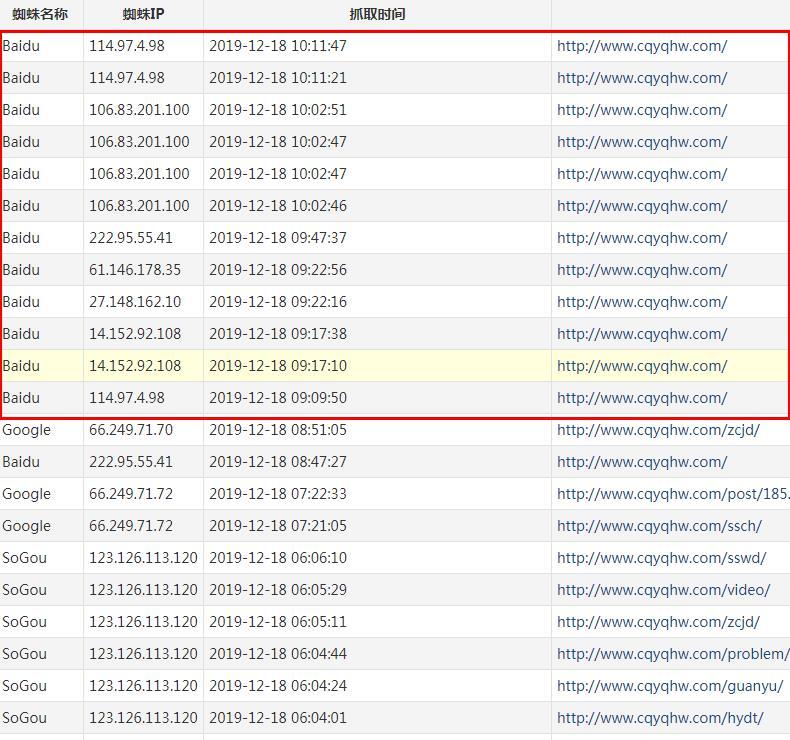
Task: Open the post/185 link in Google row
Action: click(673, 494)
